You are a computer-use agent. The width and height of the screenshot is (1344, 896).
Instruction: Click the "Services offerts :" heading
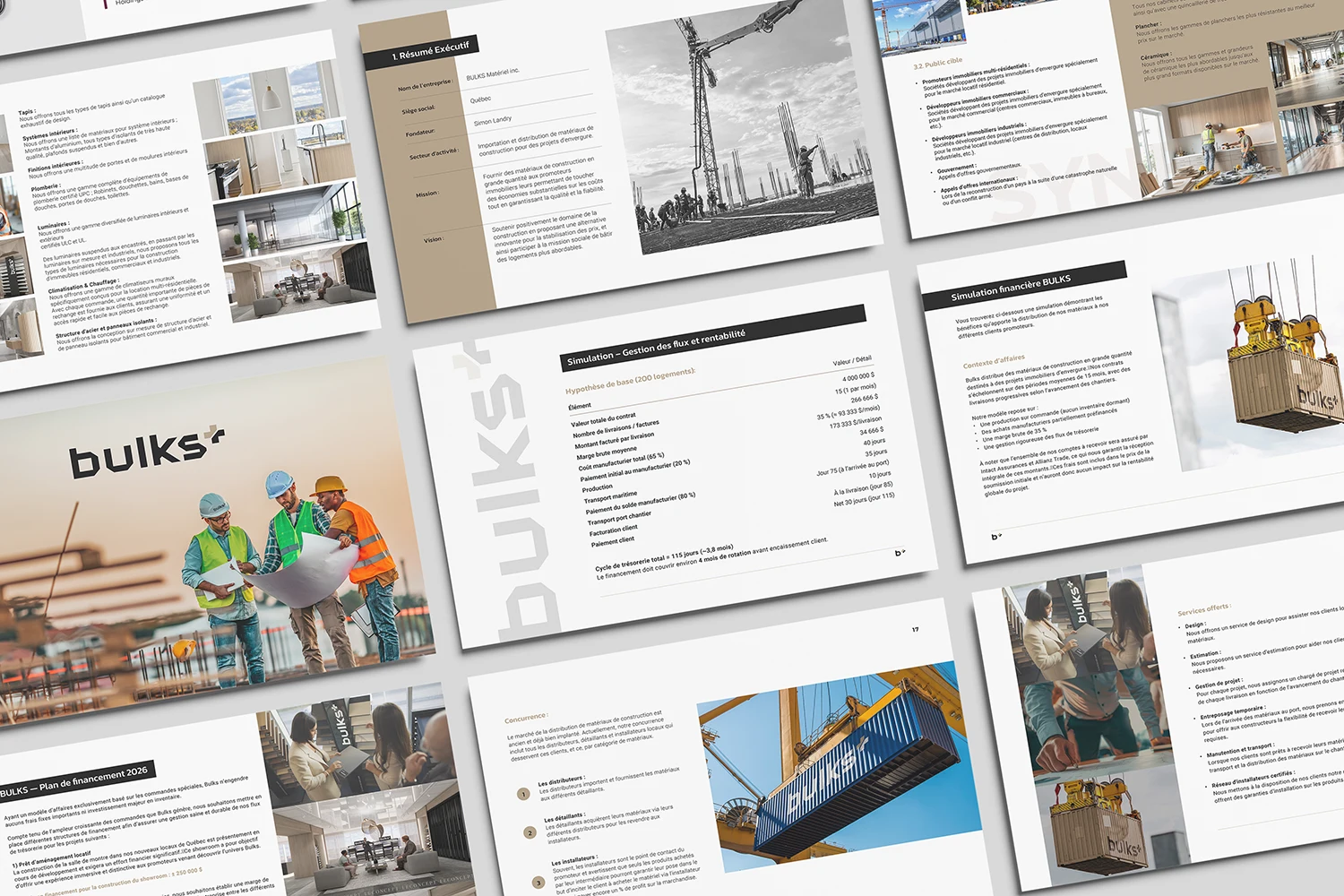coord(1204,608)
